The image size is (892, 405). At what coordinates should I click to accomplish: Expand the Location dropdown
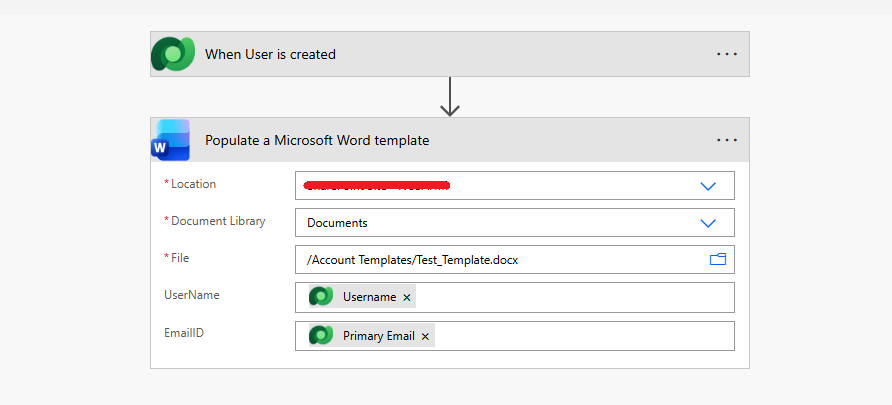[x=708, y=186]
